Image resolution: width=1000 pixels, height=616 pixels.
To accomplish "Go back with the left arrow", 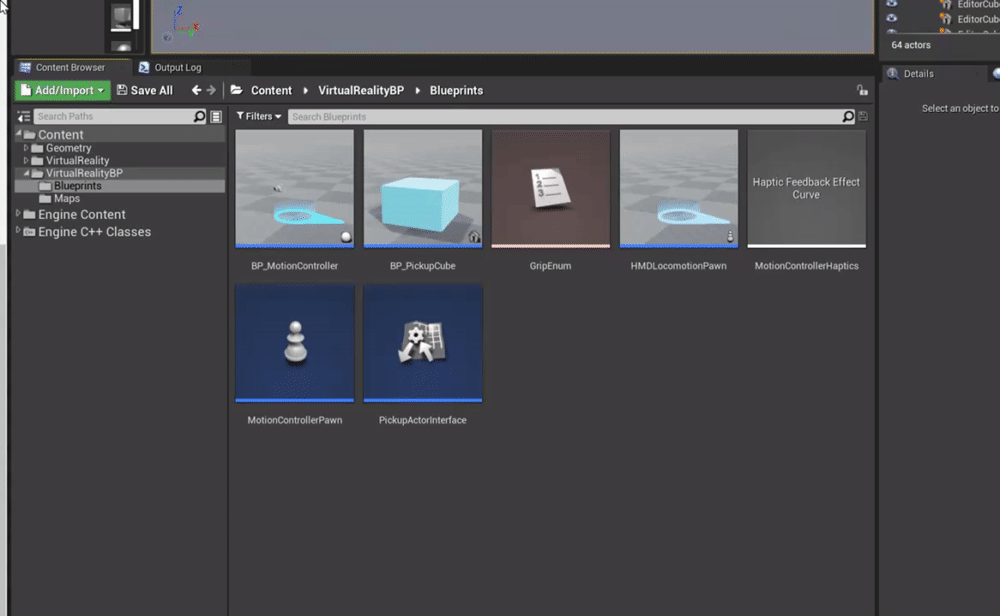I will [196, 91].
